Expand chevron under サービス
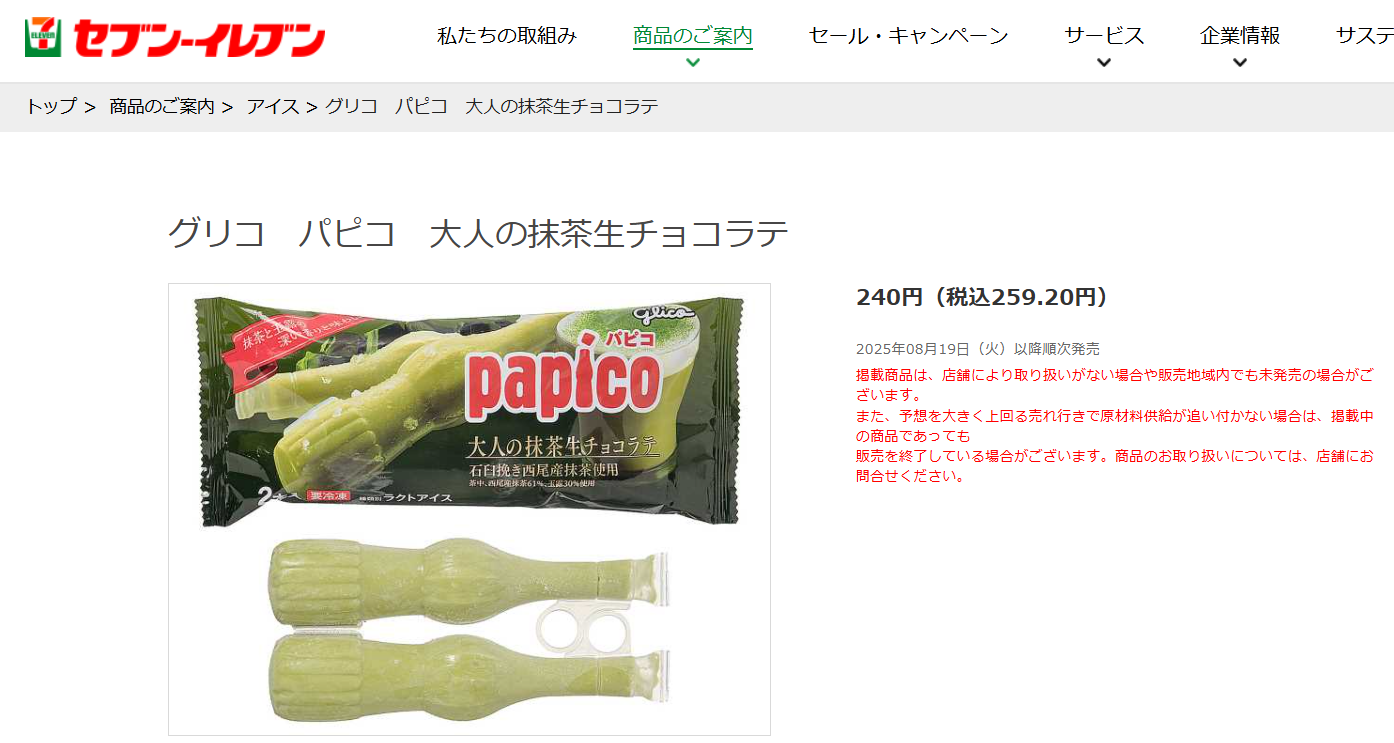Image resolution: width=1394 pixels, height=743 pixels. (1104, 62)
